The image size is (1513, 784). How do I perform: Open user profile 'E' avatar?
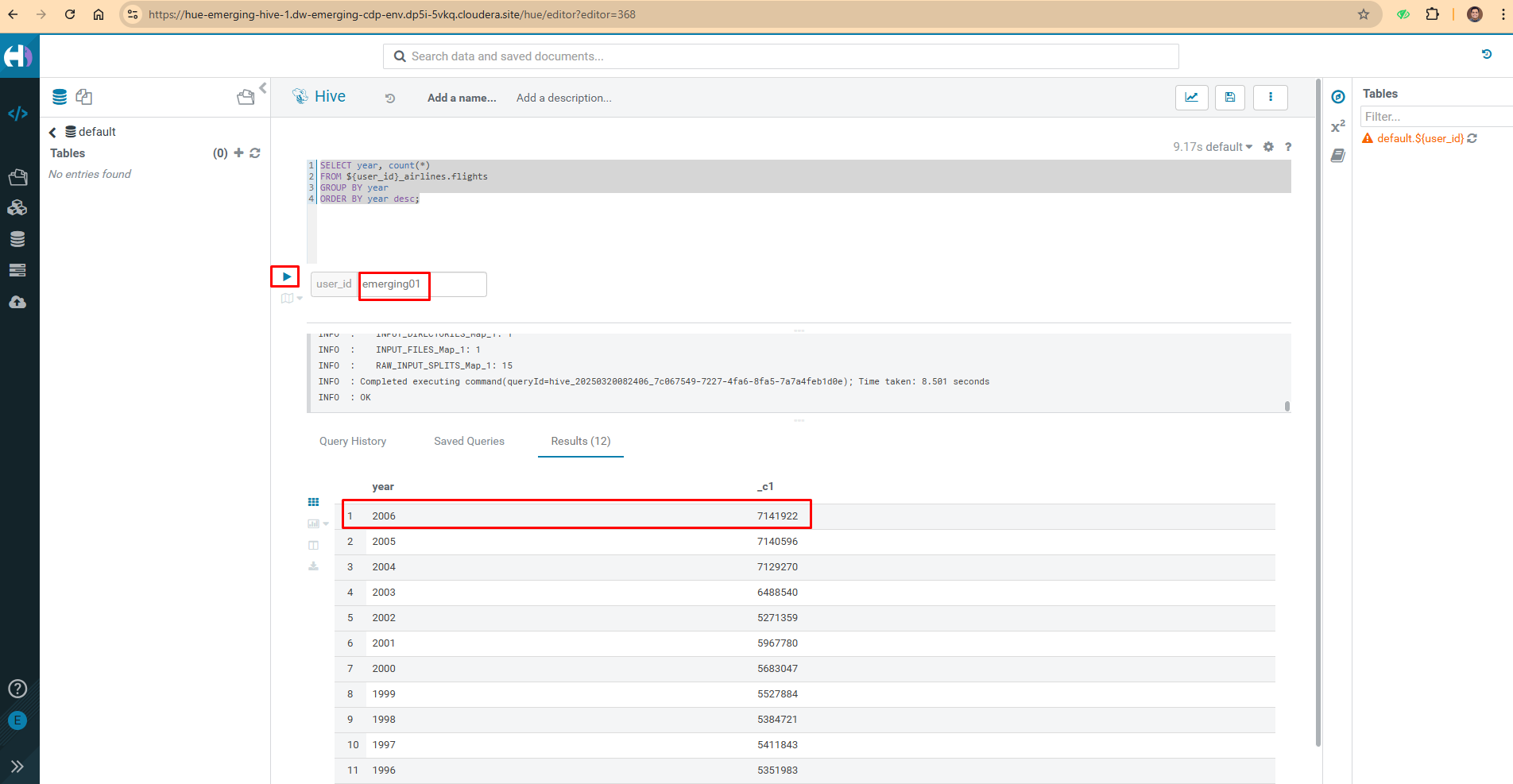(17, 720)
